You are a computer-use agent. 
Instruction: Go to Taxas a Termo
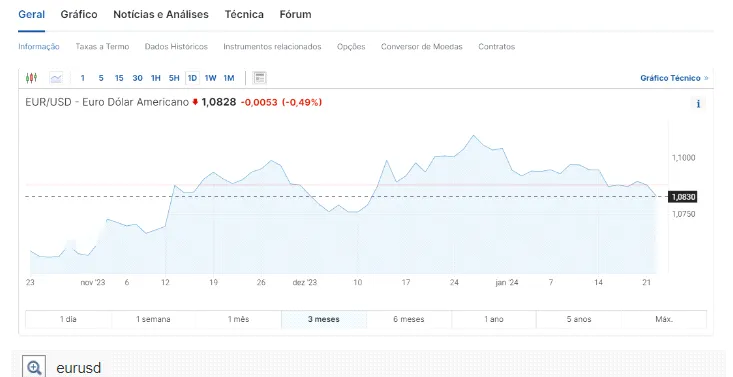102,47
